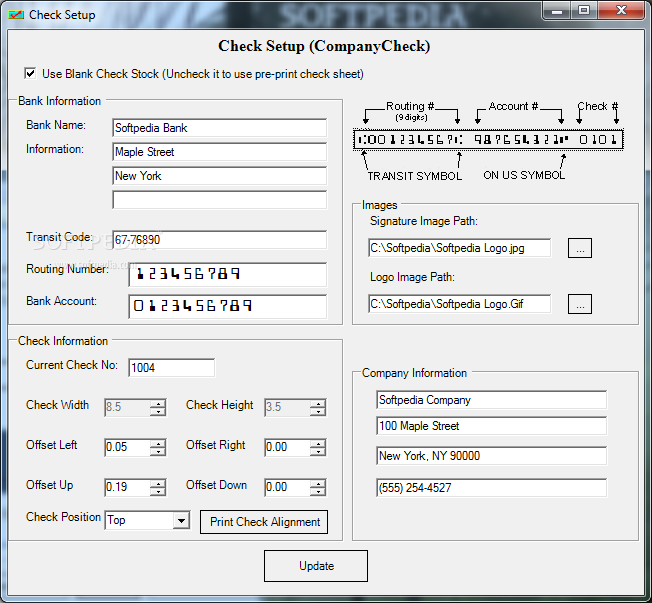Screen dimensions: 652x603
Task: Decrease Offset Right value with down arrow
Action: (x=318, y=452)
